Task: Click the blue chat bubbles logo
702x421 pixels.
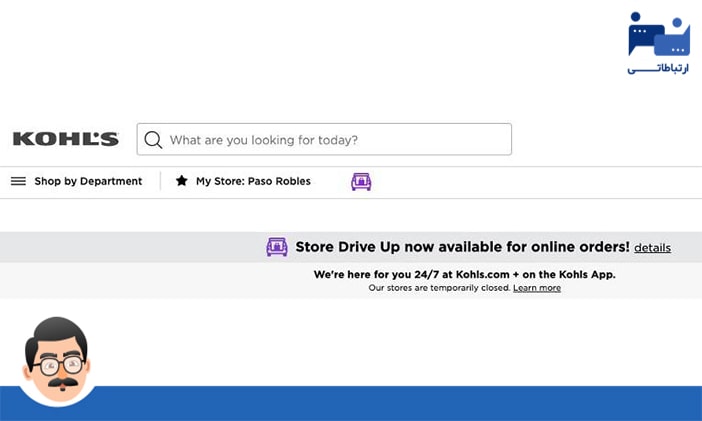Action: 658,35
